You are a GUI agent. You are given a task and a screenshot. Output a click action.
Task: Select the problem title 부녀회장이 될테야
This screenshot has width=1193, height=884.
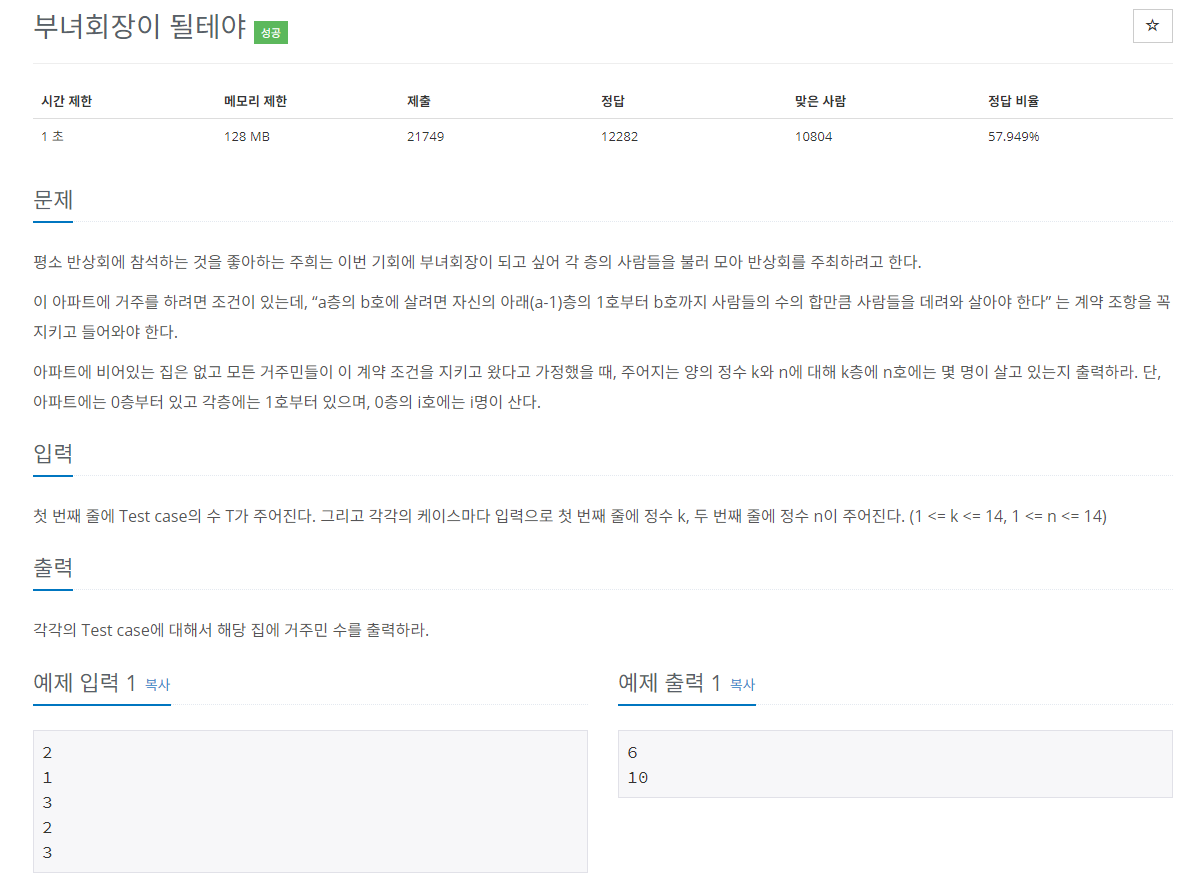coord(140,27)
